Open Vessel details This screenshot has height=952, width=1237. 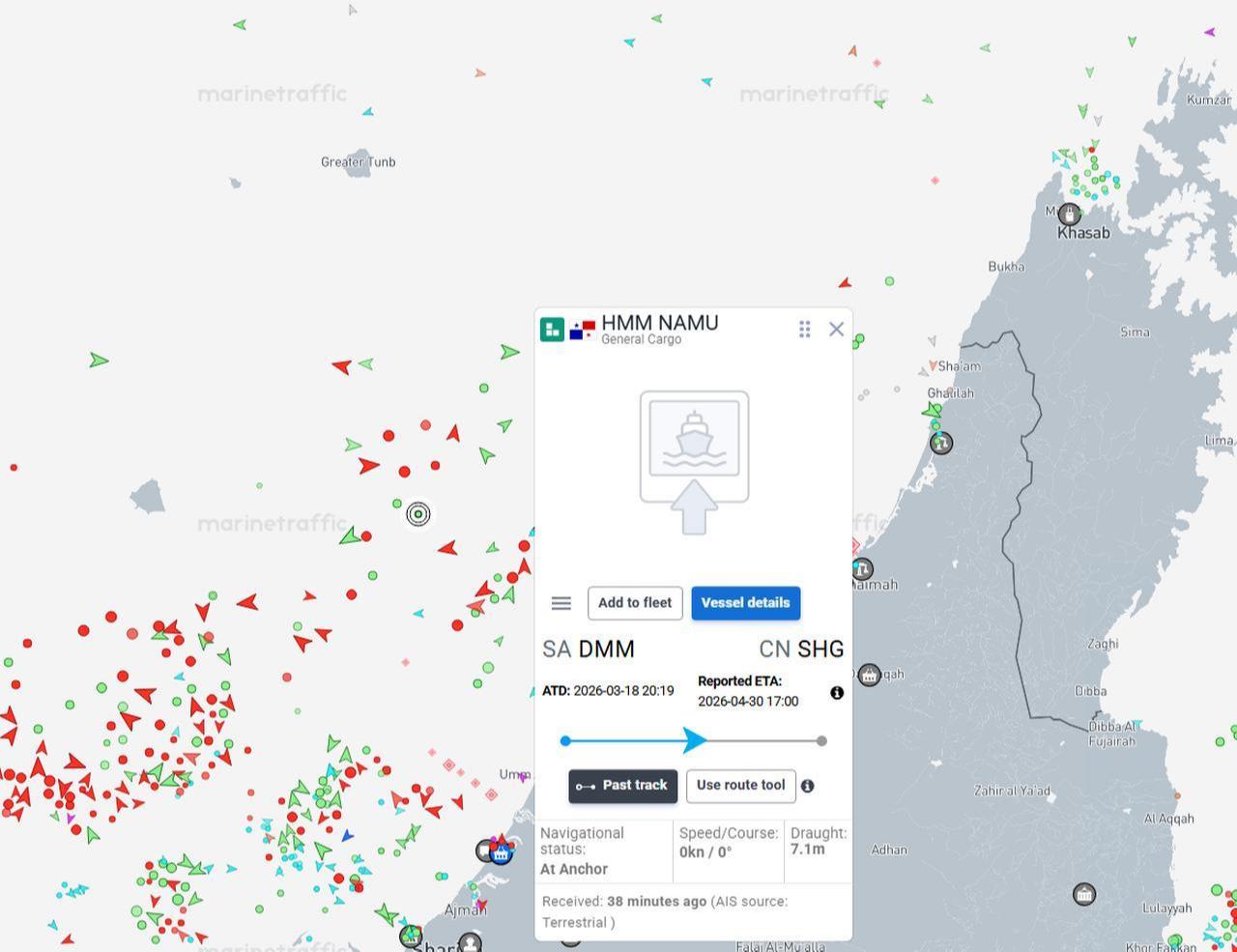click(745, 603)
